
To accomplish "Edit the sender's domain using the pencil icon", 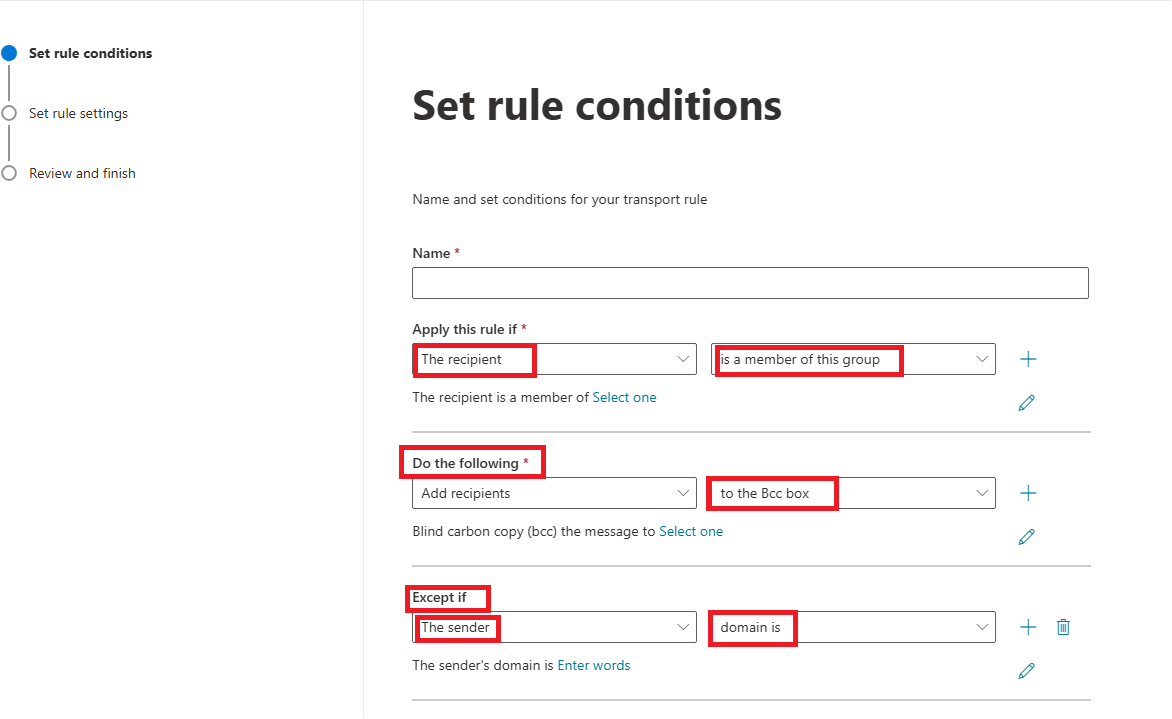I will tap(1026, 670).
